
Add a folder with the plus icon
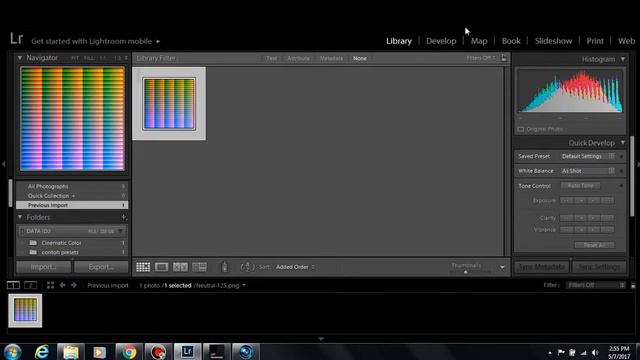(x=124, y=217)
